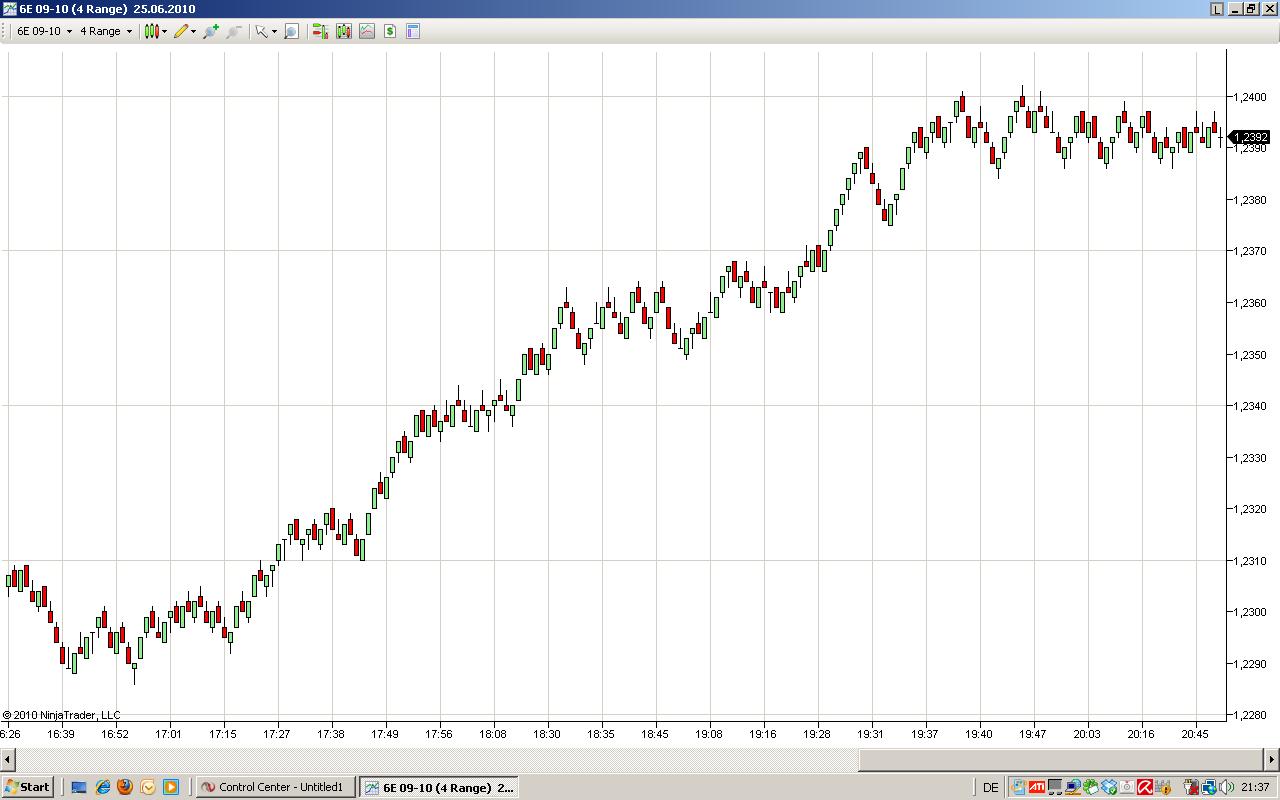Click the safely remove hardware tray icon
Viewport: 1280px width, 800px height.
[1191, 787]
